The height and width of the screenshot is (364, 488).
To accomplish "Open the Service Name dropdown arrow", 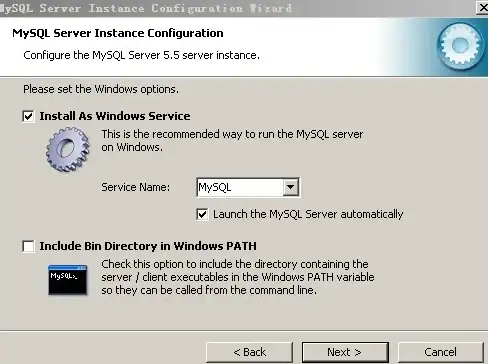I will pos(290,187).
